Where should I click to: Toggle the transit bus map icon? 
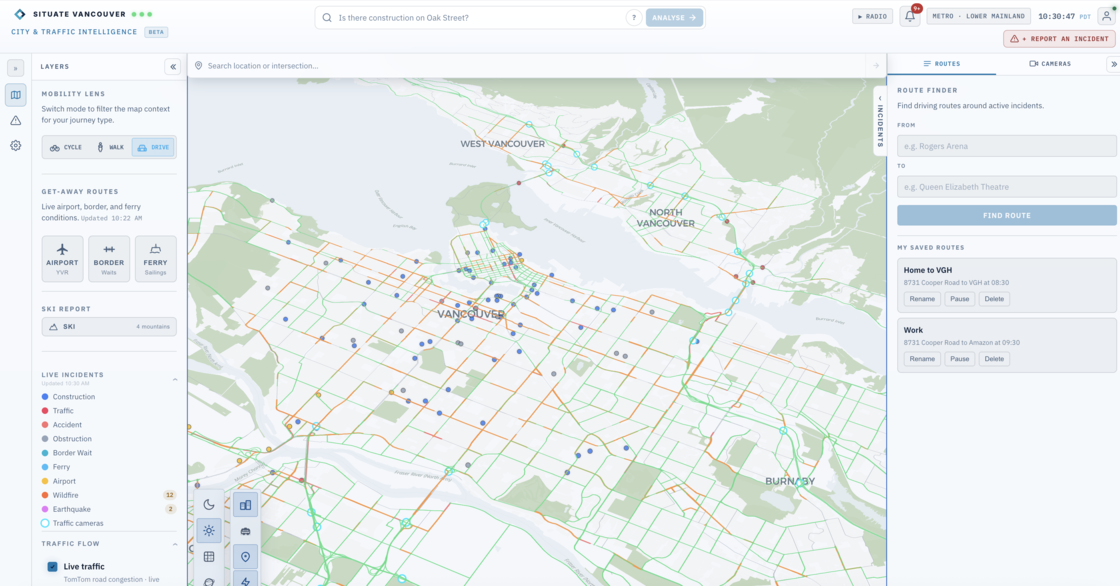(x=246, y=531)
